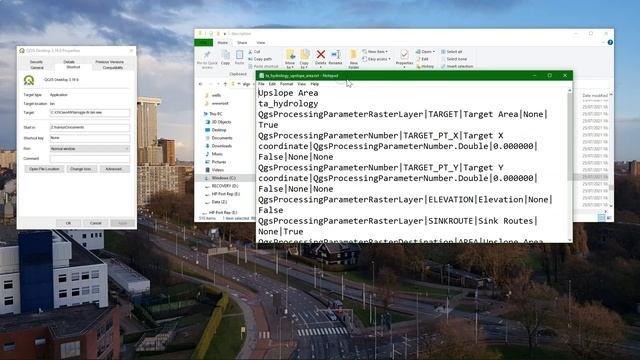
Task: Open Notepad's Format menu
Action: (x=287, y=84)
